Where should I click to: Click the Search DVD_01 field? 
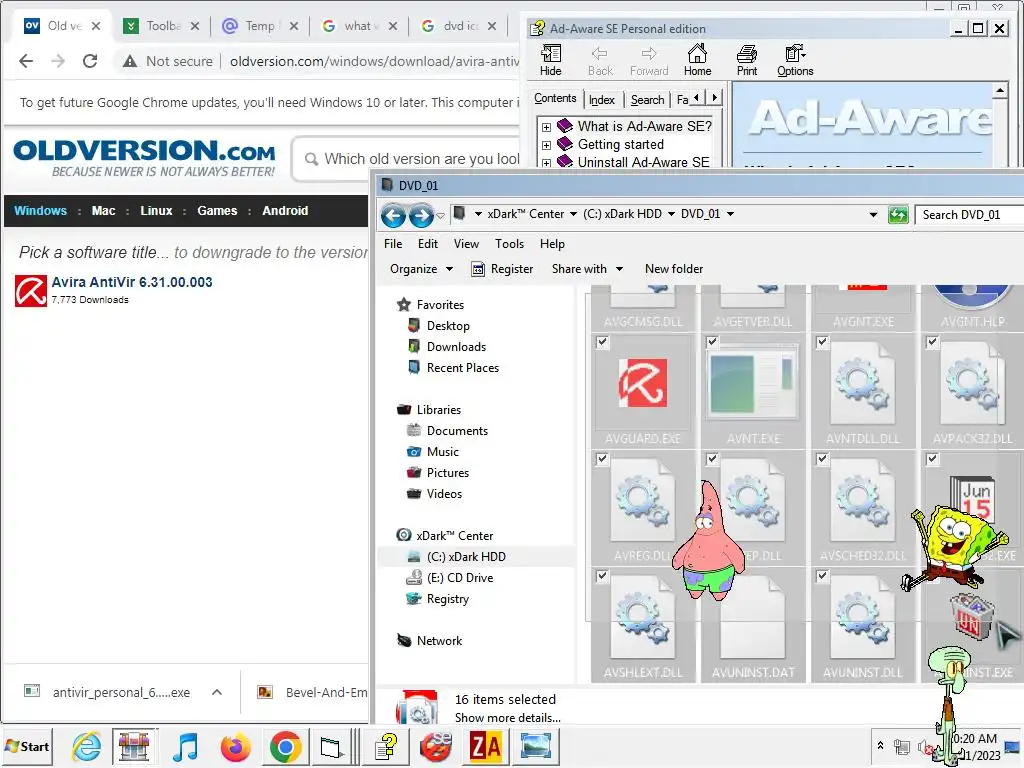click(969, 215)
